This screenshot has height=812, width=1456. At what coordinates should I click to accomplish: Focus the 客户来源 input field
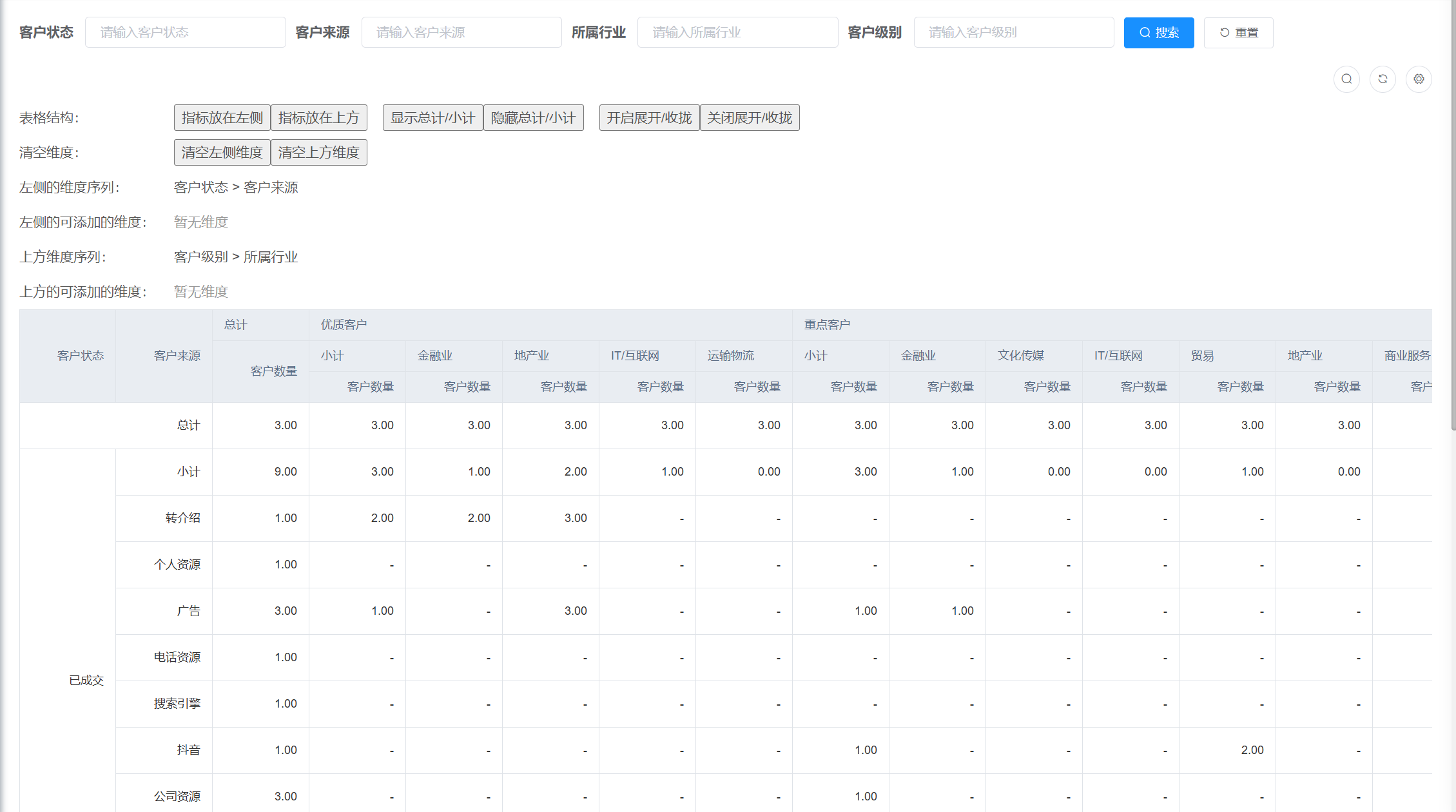[461, 33]
